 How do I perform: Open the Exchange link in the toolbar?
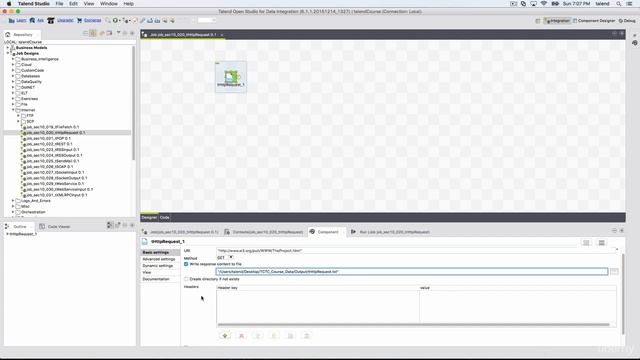tap(92, 20)
